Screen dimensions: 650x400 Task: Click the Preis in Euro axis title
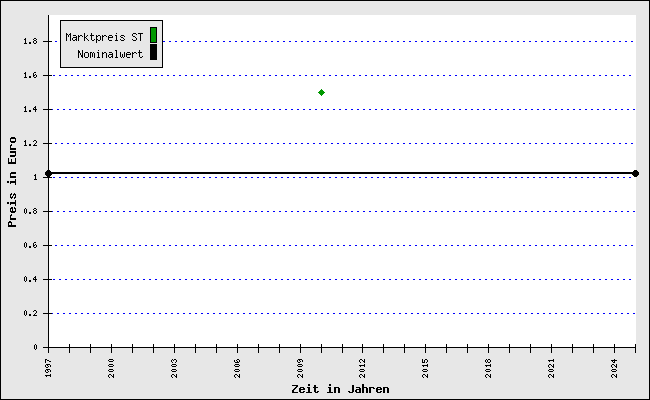[x=12, y=182]
